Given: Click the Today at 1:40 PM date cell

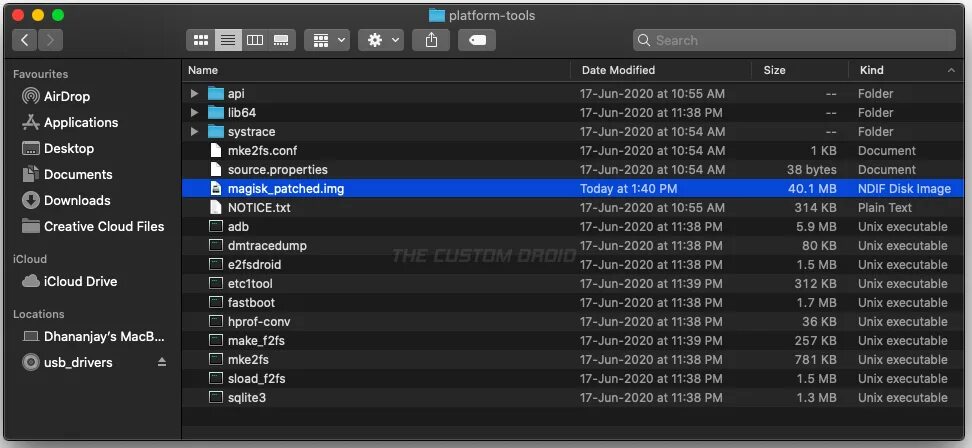Looking at the screenshot, I should pyautogui.click(x=629, y=189).
